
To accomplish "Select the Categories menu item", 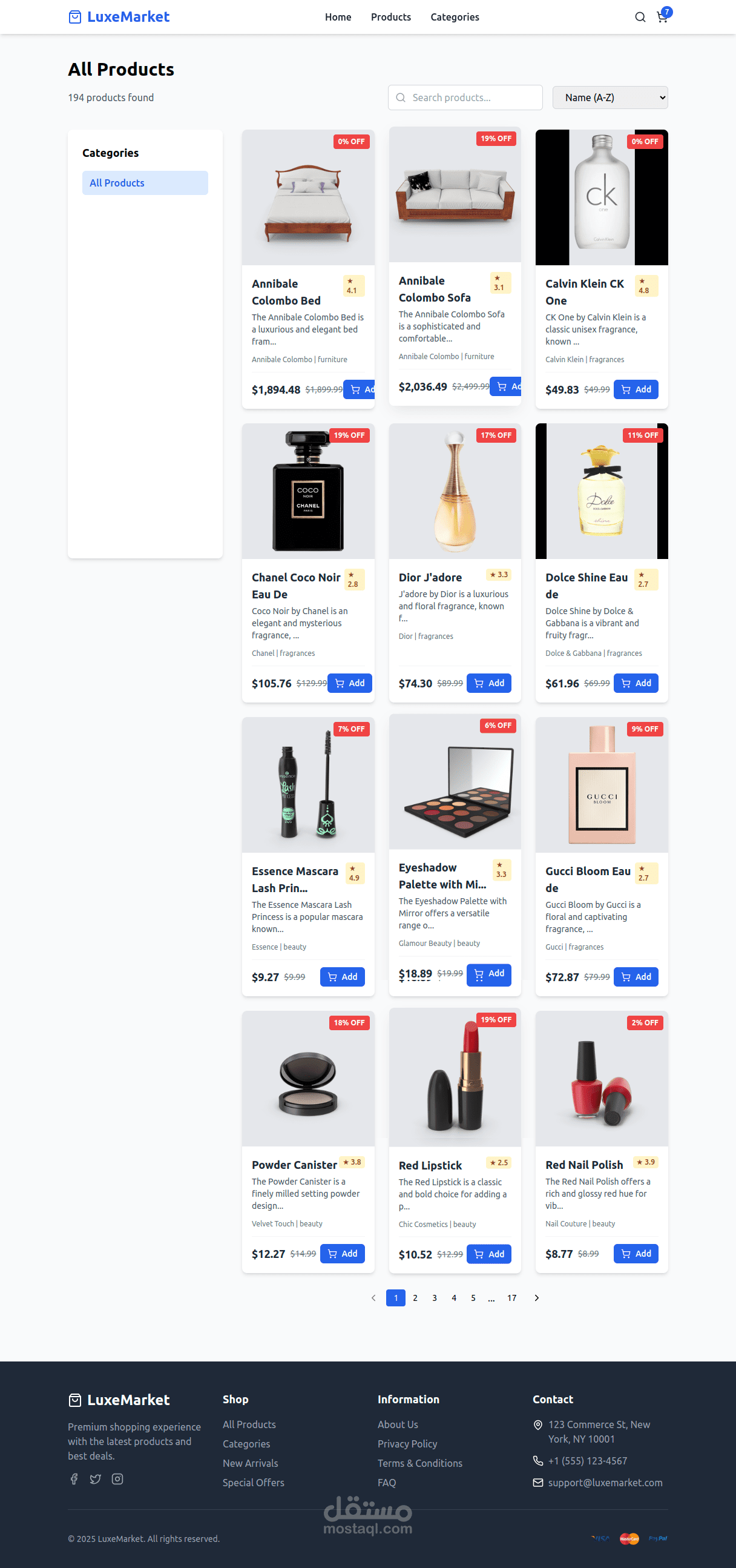I will pos(455,17).
